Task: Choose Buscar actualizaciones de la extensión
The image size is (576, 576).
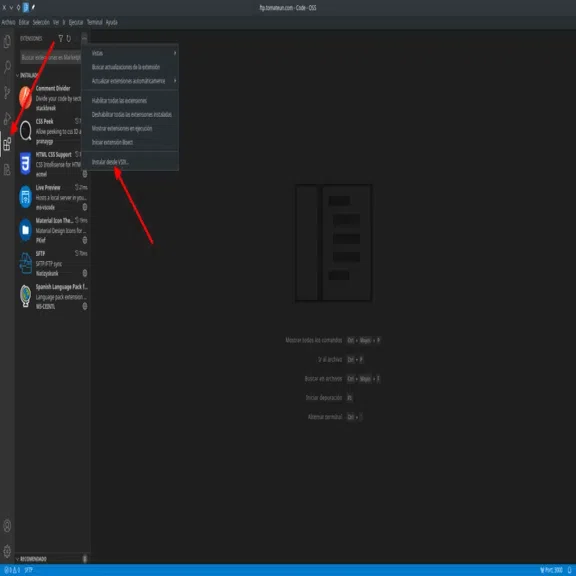Action: 130,67
